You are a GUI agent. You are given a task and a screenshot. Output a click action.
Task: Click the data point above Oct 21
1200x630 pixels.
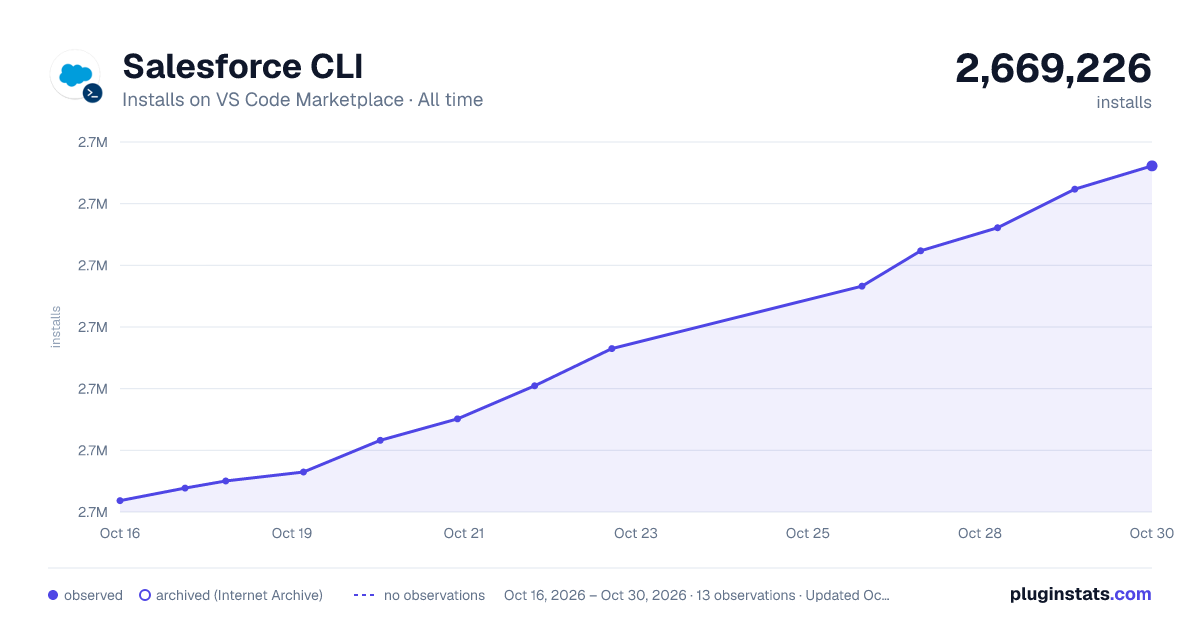[x=457, y=419]
